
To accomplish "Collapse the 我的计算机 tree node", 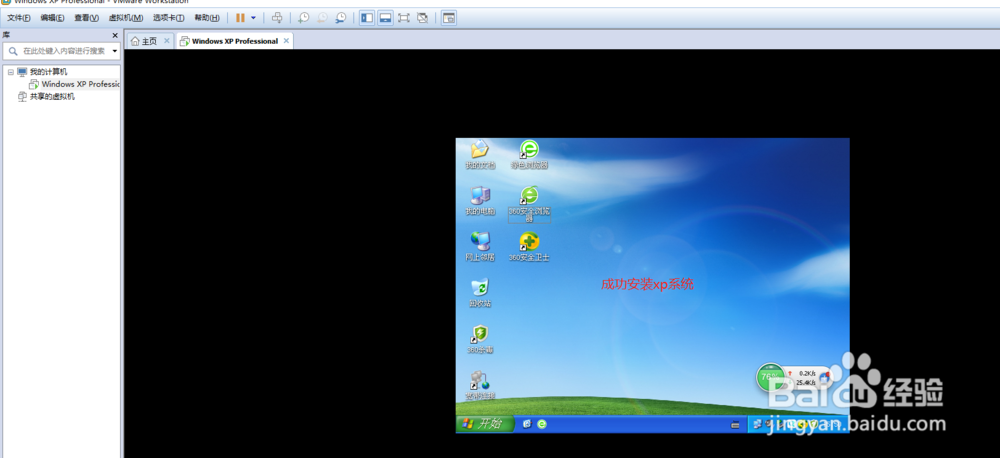I will (10, 72).
